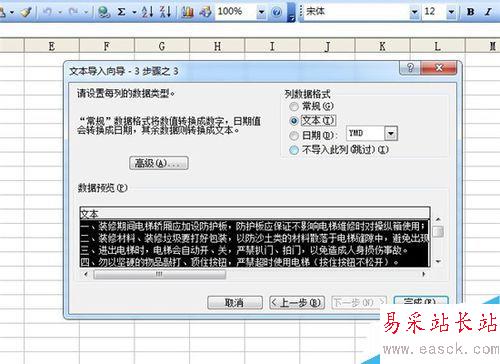Open the YMD date format dropdown
This screenshot has height=364, width=500.
coord(391,134)
